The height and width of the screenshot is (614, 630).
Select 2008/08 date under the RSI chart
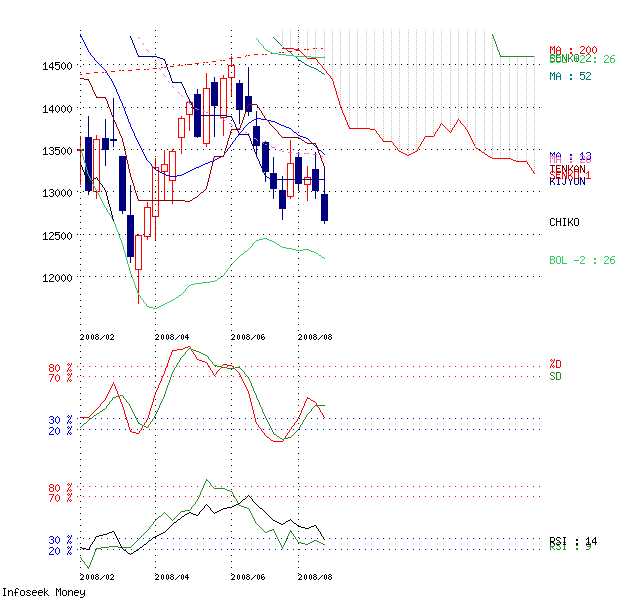coord(315,577)
